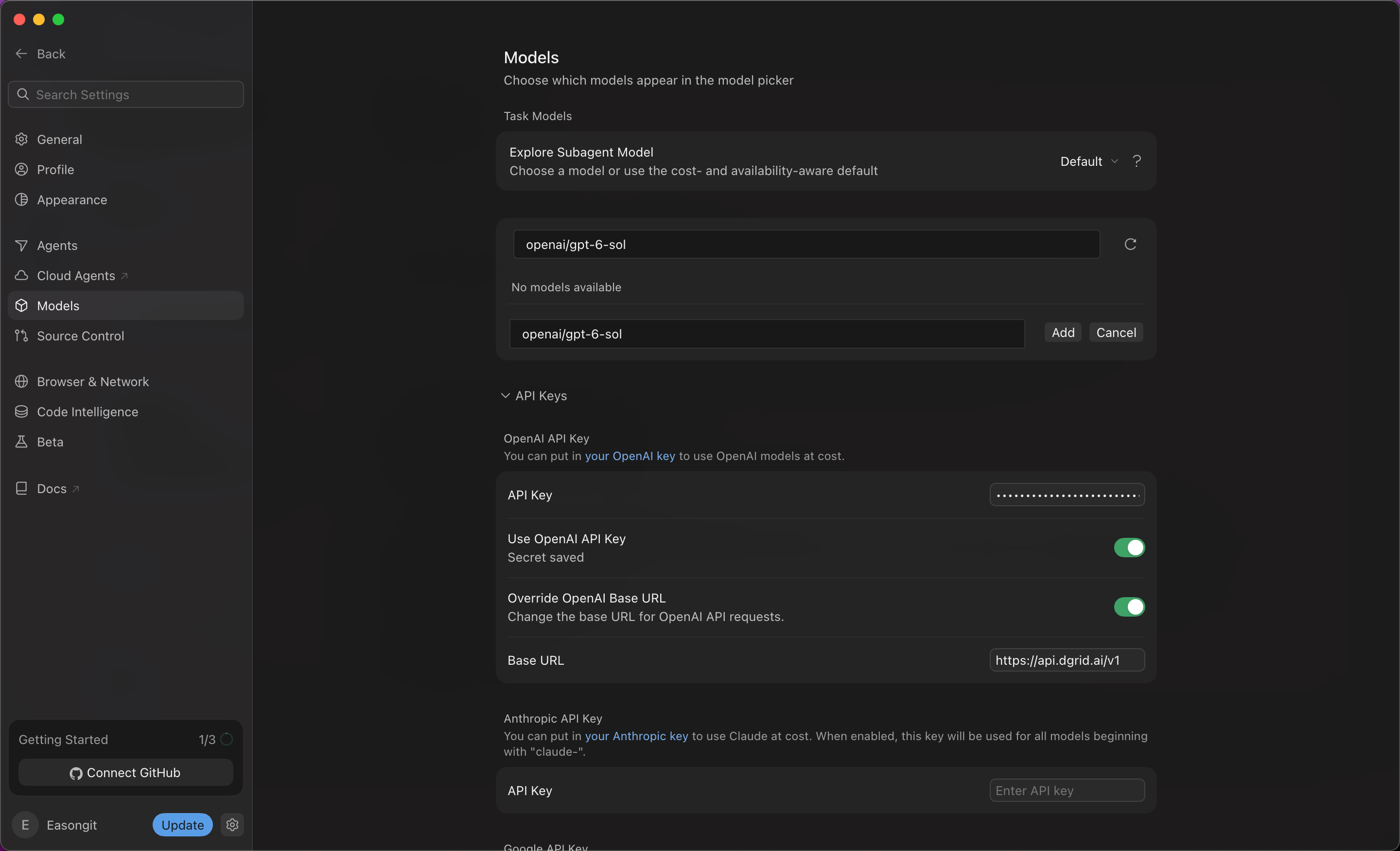The image size is (1400, 851).
Task: Open Browser & Network settings
Action: click(x=125, y=381)
